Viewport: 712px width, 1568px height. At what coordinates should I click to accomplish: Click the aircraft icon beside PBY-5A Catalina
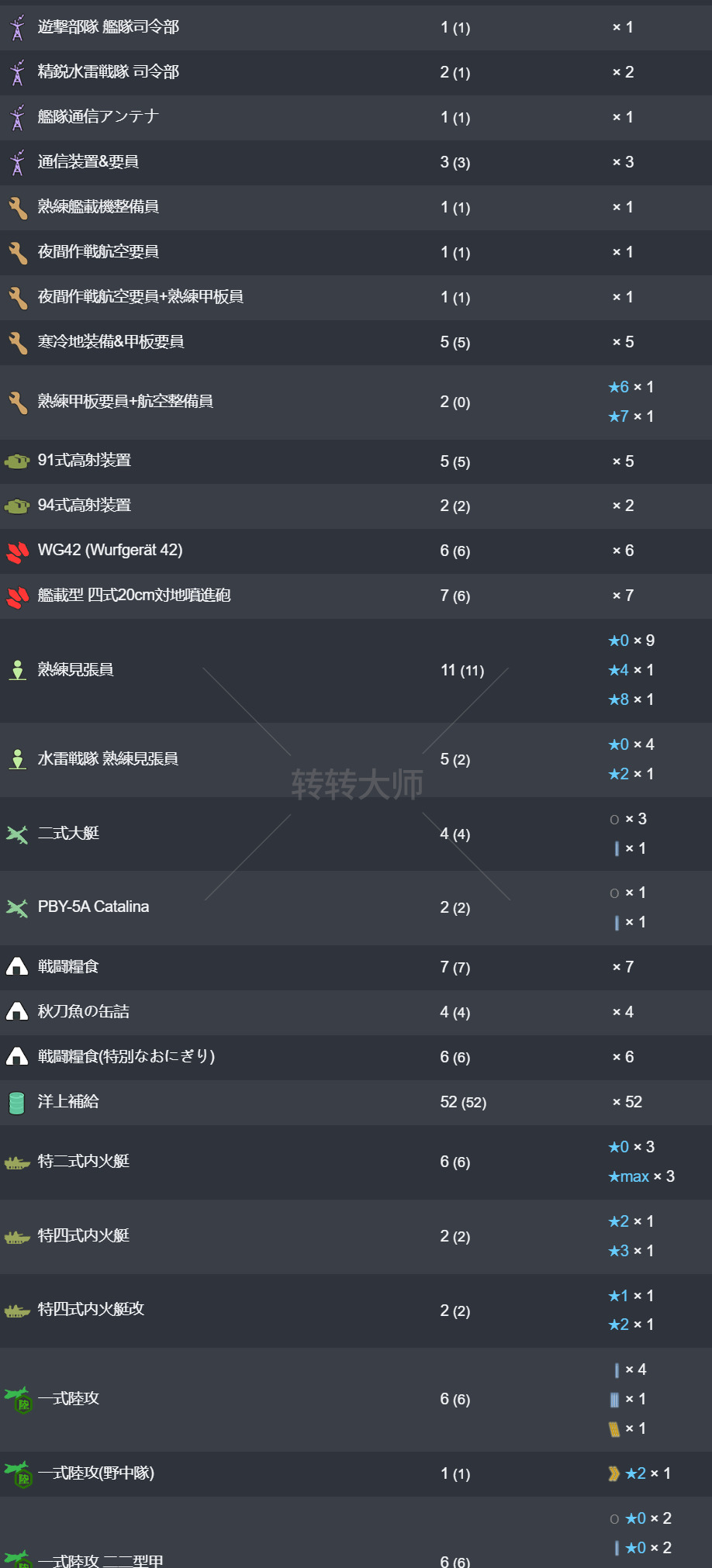click(17, 908)
